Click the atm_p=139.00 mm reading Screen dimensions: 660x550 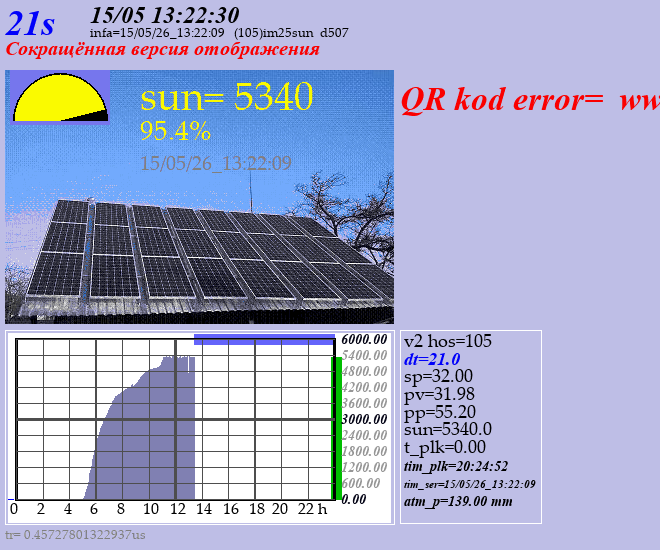pos(458,501)
